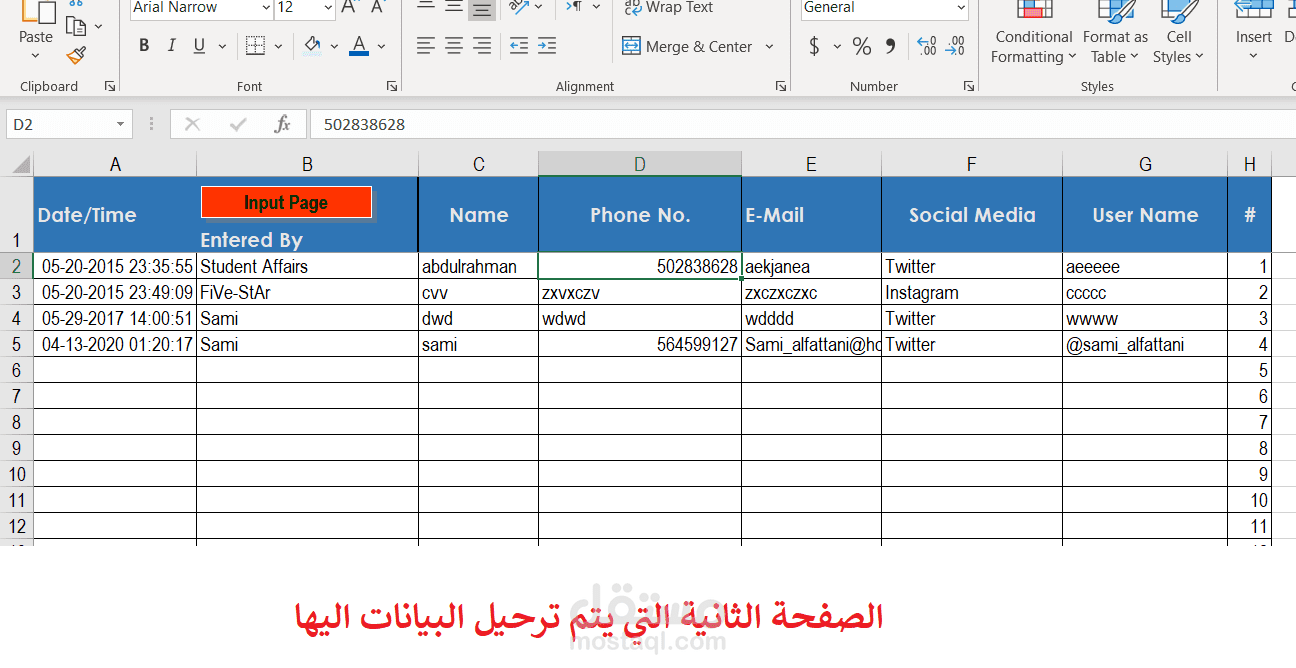Click Increase Indent icon
The width and height of the screenshot is (1296, 668).
click(x=546, y=46)
